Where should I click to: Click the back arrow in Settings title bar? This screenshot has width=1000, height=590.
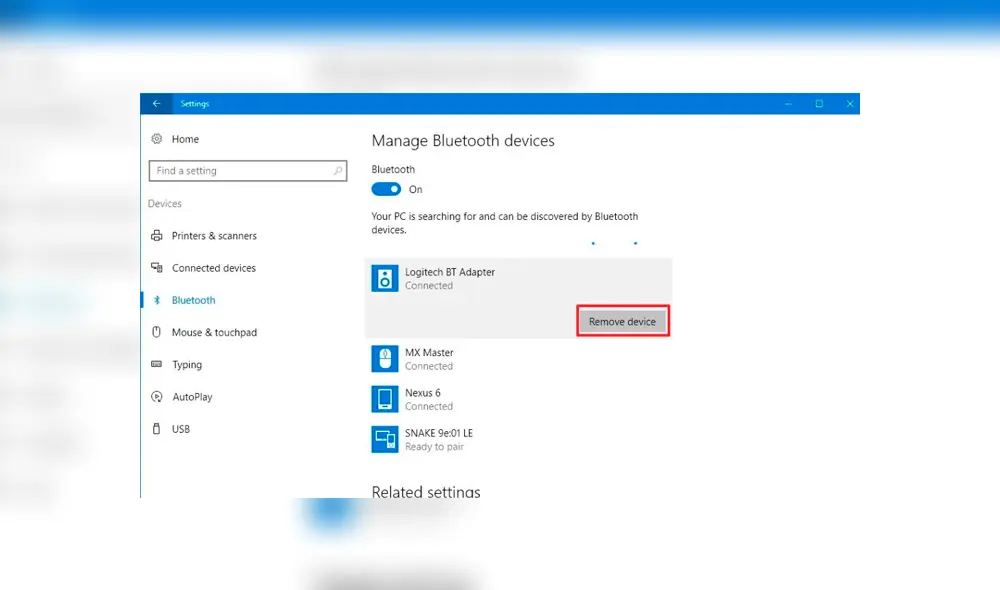pyautogui.click(x=156, y=104)
